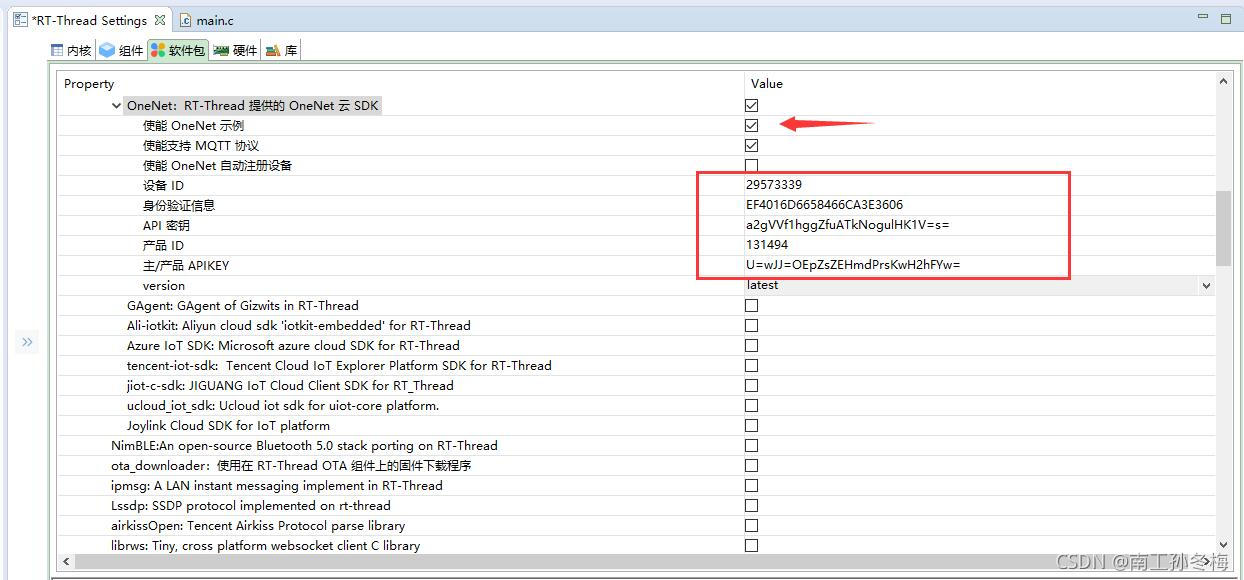Enable ipmsg LAN messaging checkbox
This screenshot has height=580, width=1244.
[751, 485]
